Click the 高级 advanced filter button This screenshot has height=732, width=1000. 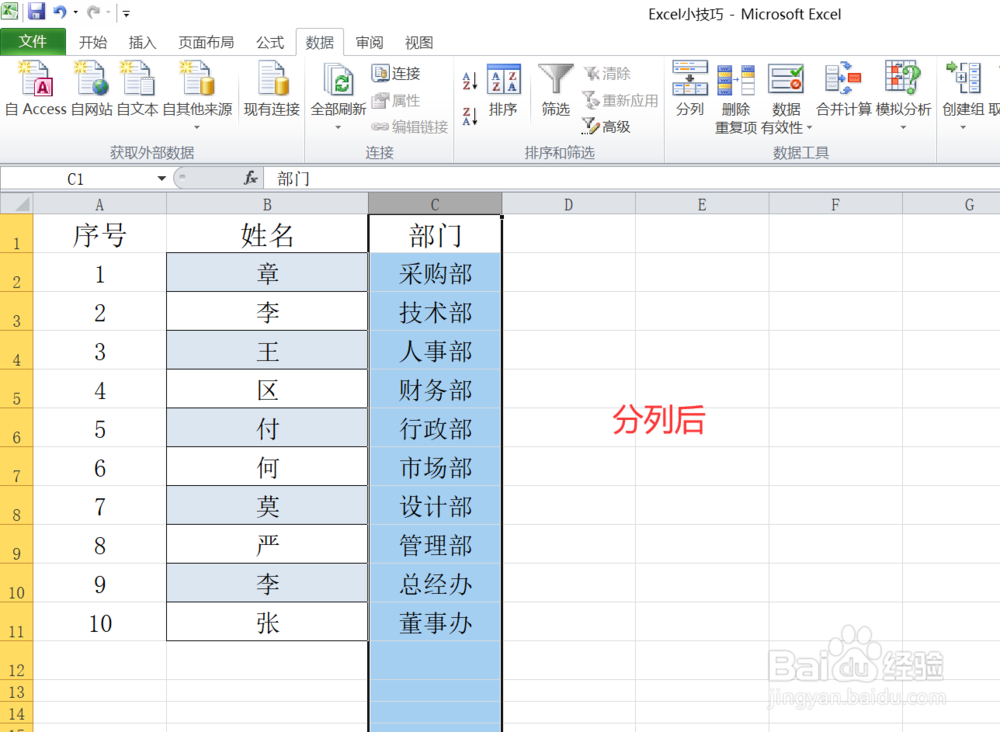[x=608, y=127]
